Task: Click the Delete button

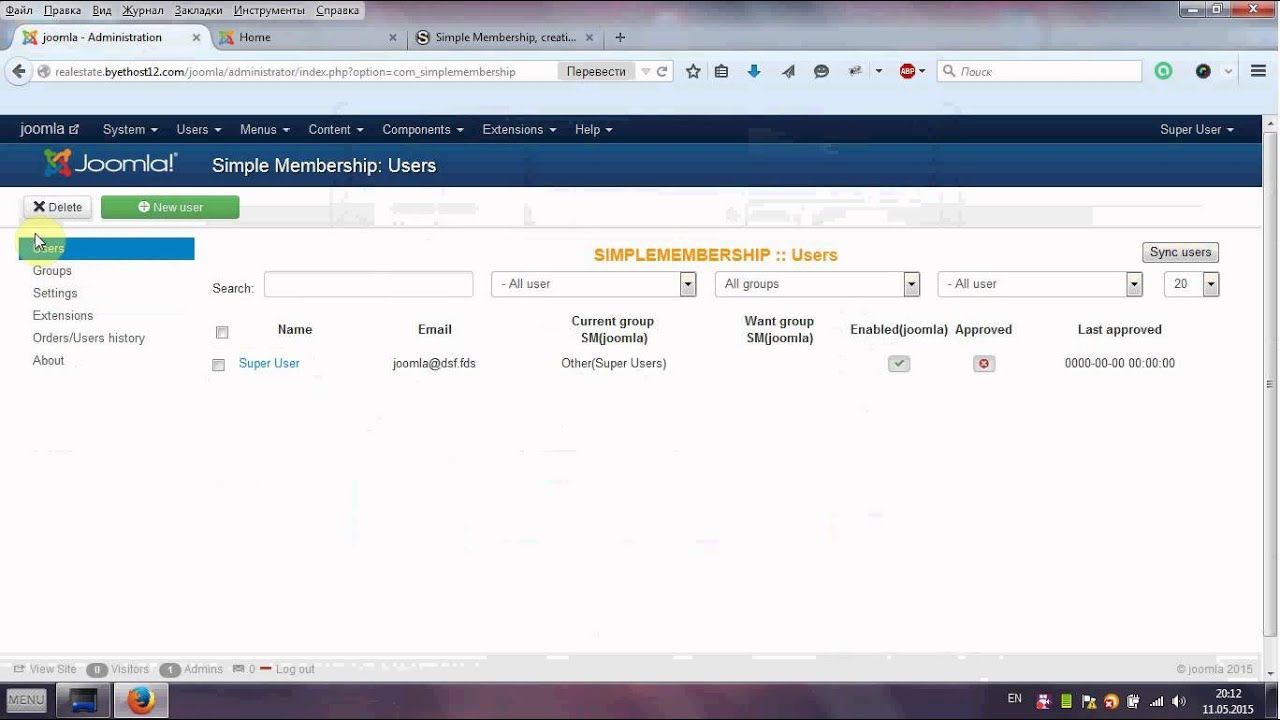Action: [x=58, y=207]
